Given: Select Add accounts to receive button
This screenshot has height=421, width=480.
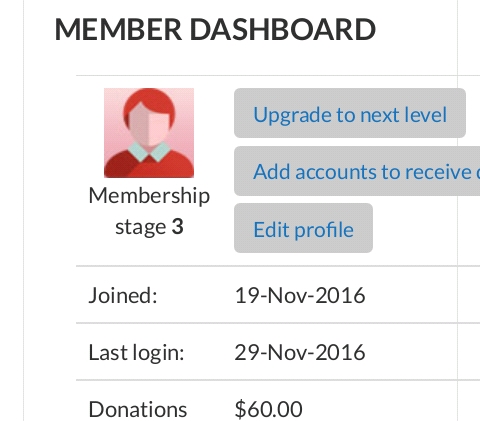Looking at the screenshot, I should (357, 171).
